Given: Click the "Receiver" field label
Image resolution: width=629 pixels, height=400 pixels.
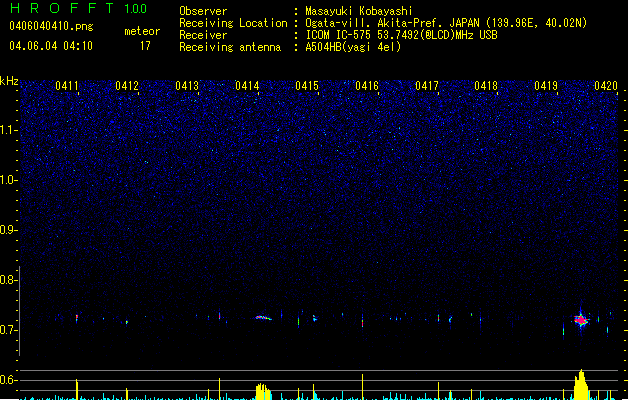Looking at the screenshot, I should [x=203, y=35].
